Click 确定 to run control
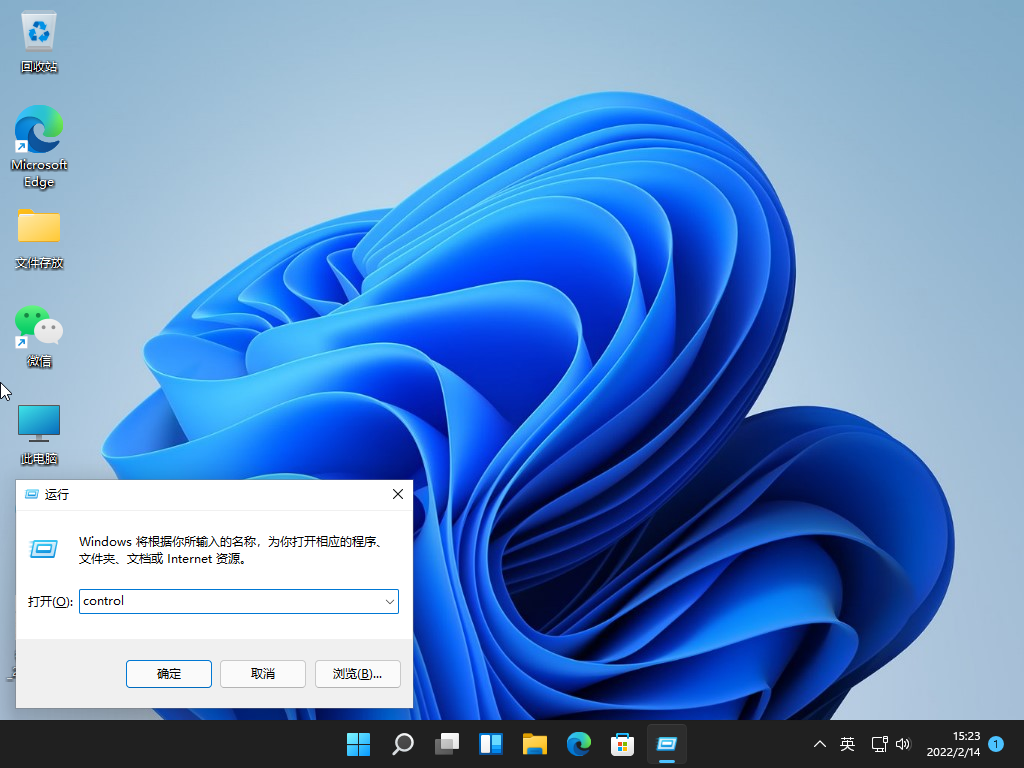This screenshot has height=768, width=1024. click(168, 673)
